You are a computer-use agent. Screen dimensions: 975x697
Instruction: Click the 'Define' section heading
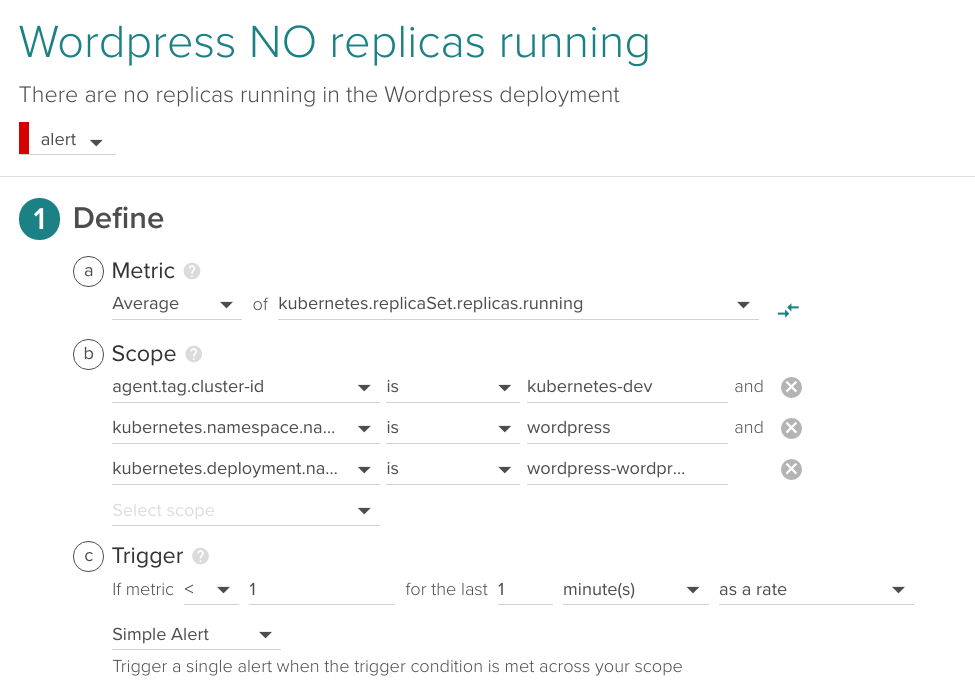pos(118,219)
